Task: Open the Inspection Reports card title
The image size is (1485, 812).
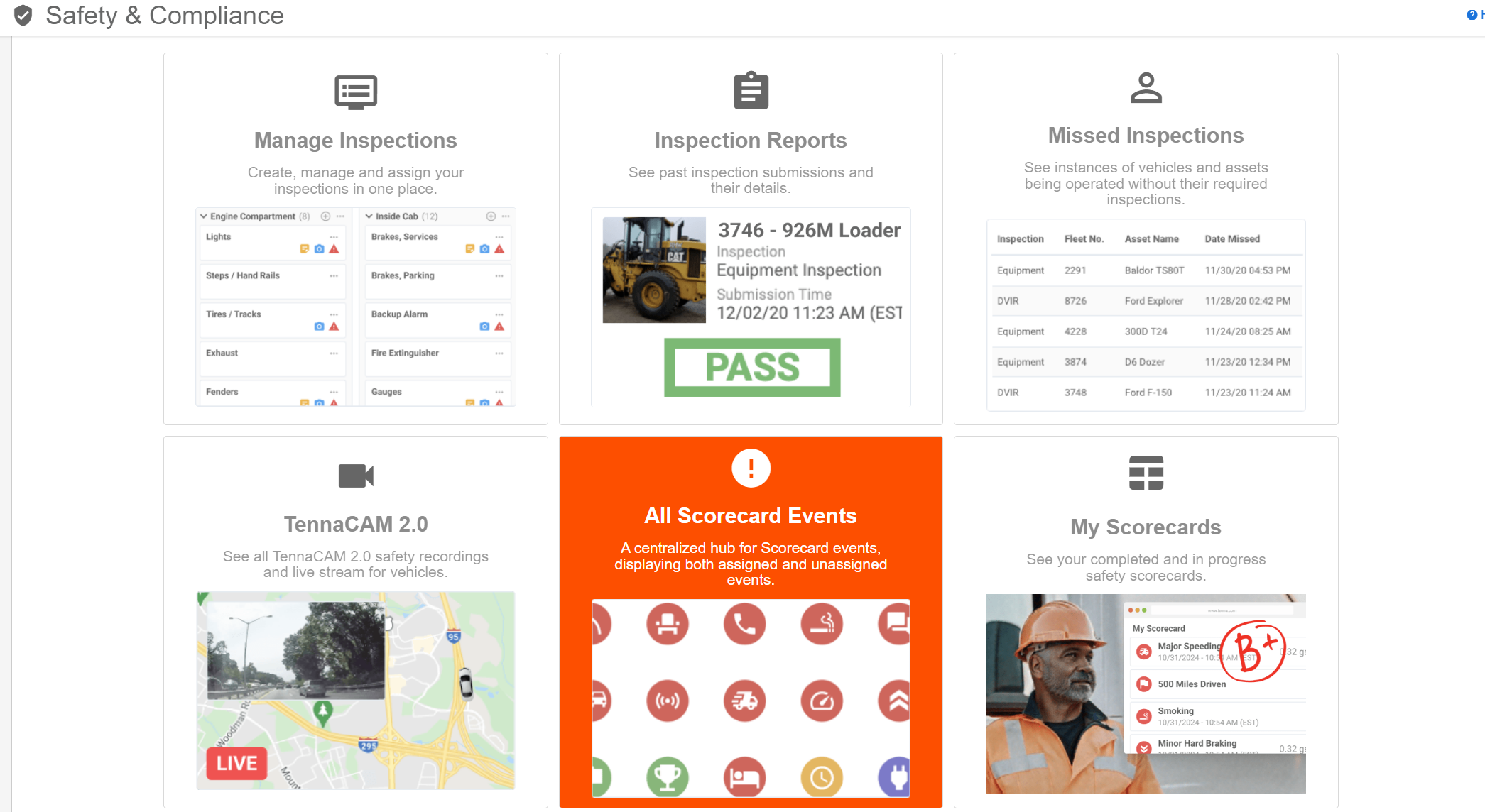Action: (751, 141)
